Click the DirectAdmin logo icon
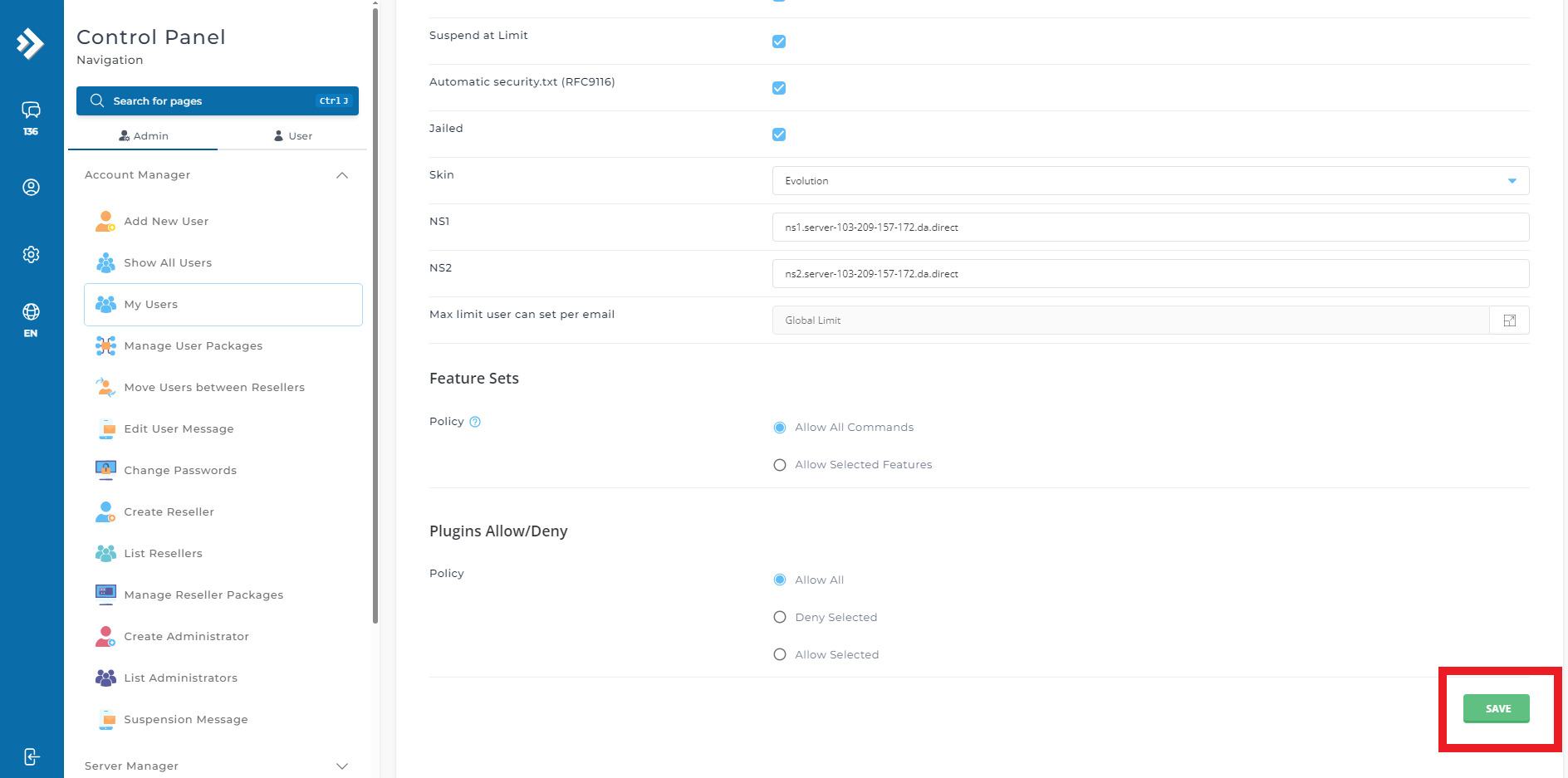The width and height of the screenshot is (1568, 778). click(x=31, y=43)
